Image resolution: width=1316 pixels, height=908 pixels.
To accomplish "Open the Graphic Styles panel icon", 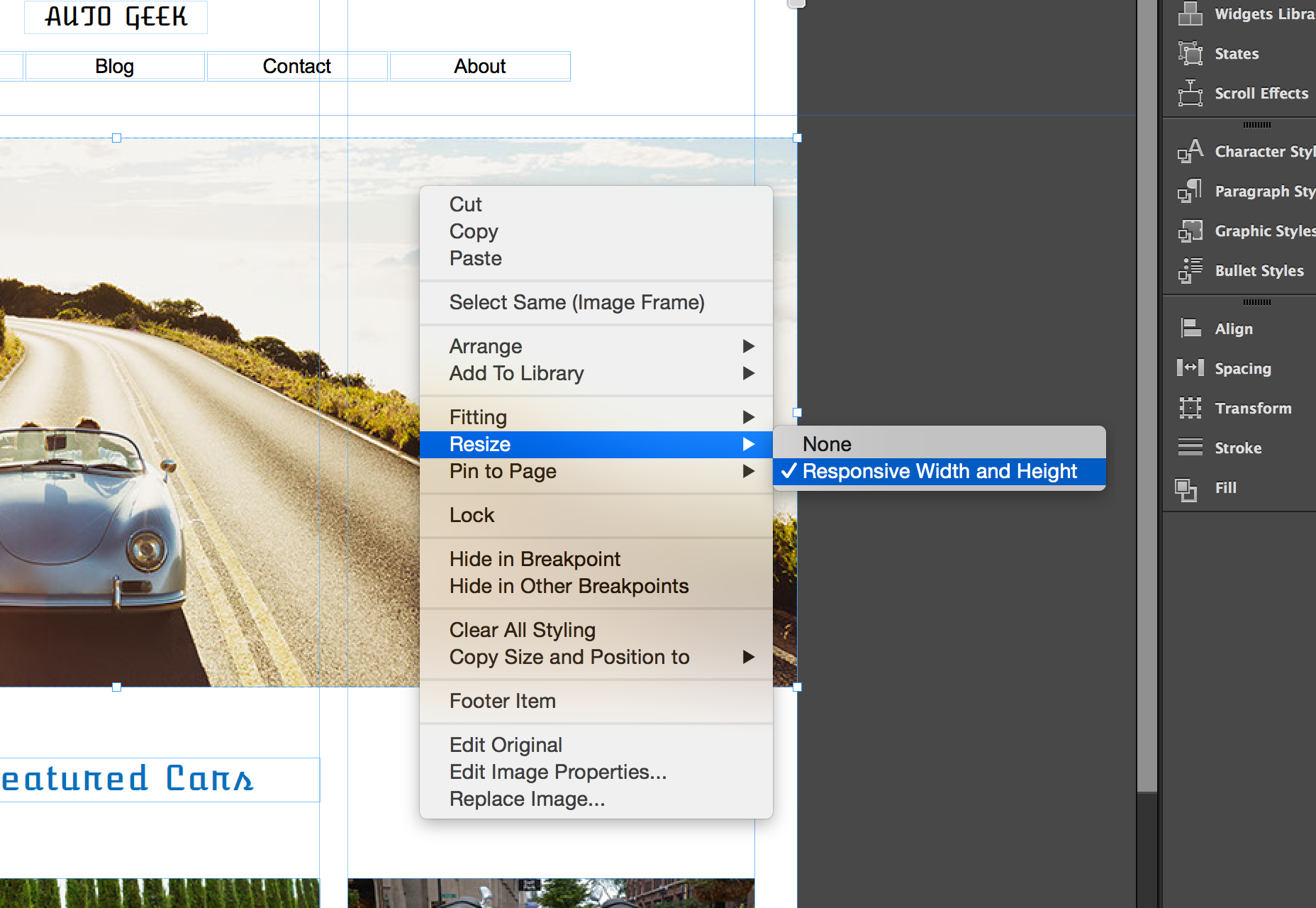I will 1190,231.
